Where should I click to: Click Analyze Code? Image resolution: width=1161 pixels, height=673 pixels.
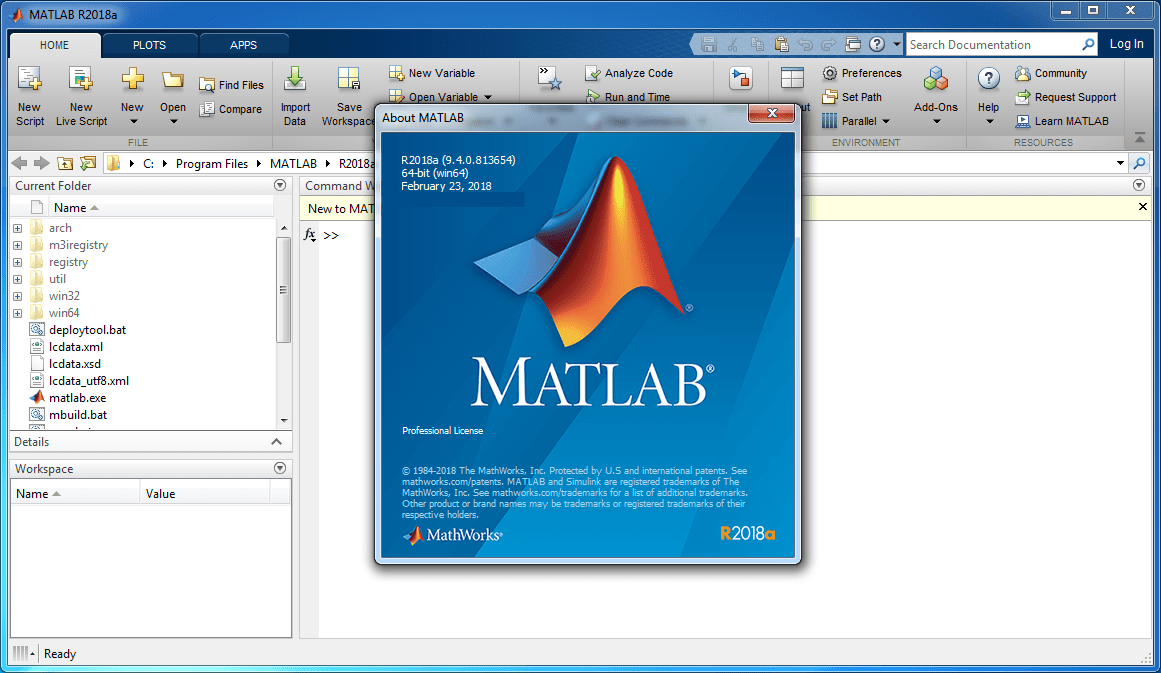tap(629, 73)
